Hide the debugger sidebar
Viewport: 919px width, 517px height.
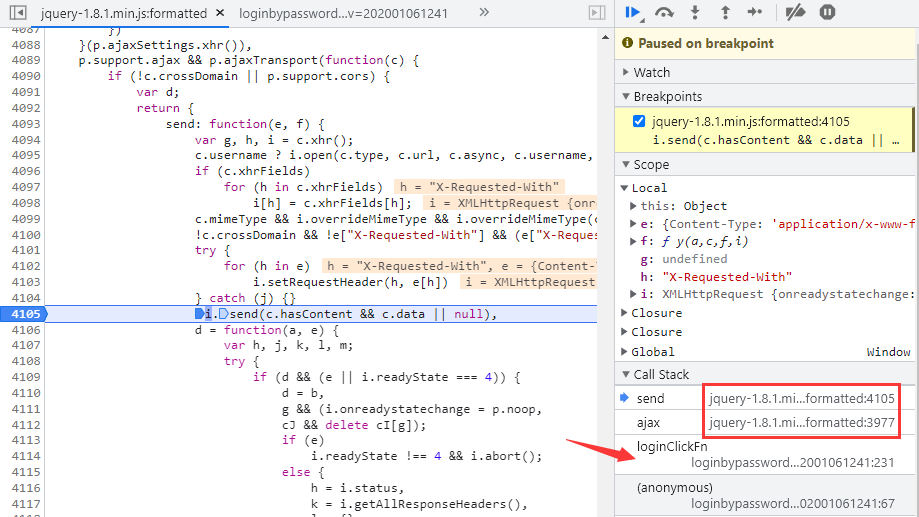(597, 13)
